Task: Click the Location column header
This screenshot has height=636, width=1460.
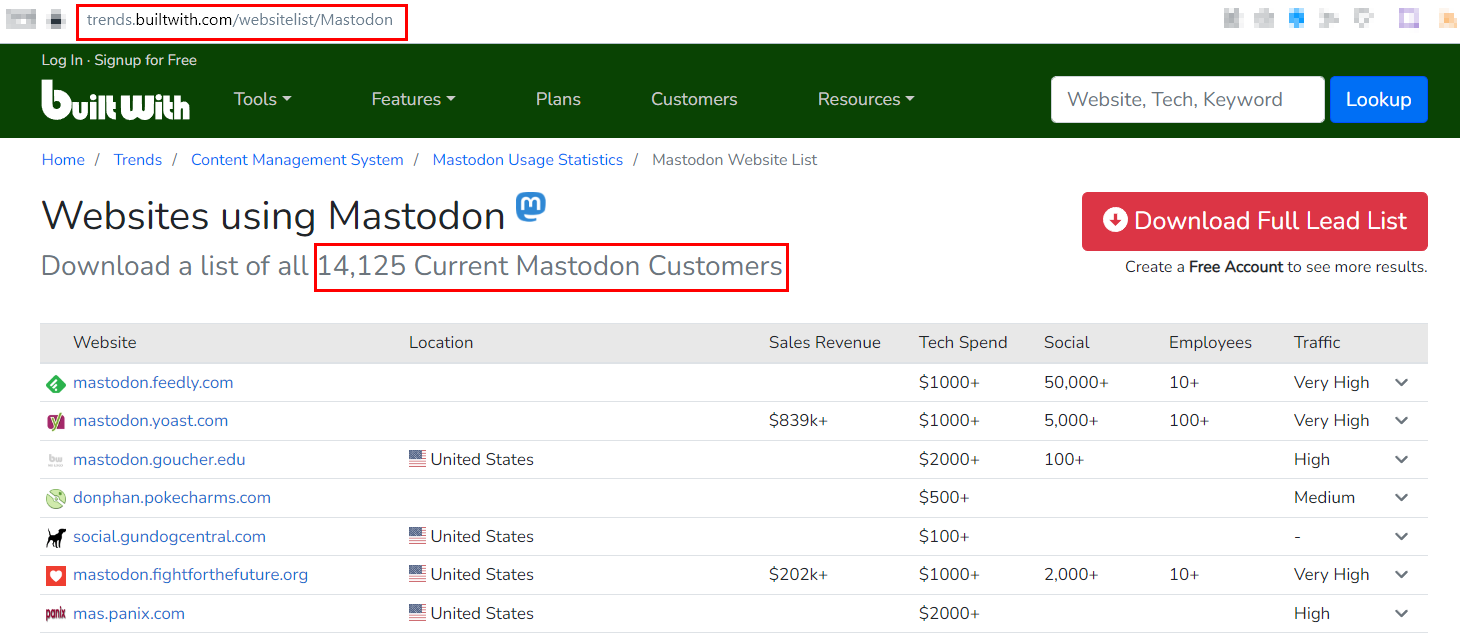Action: 441,343
